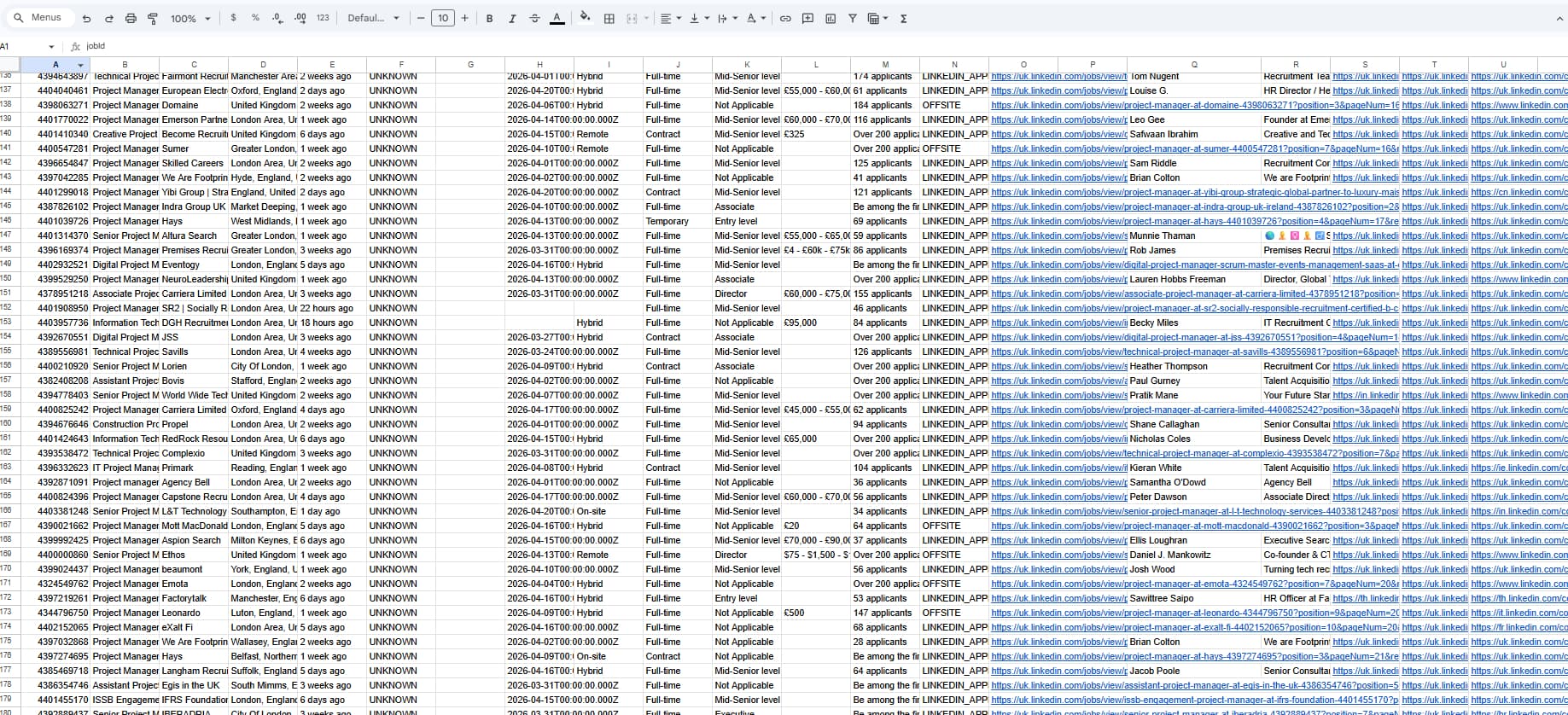Open text rotation dropdown

click(x=756, y=18)
